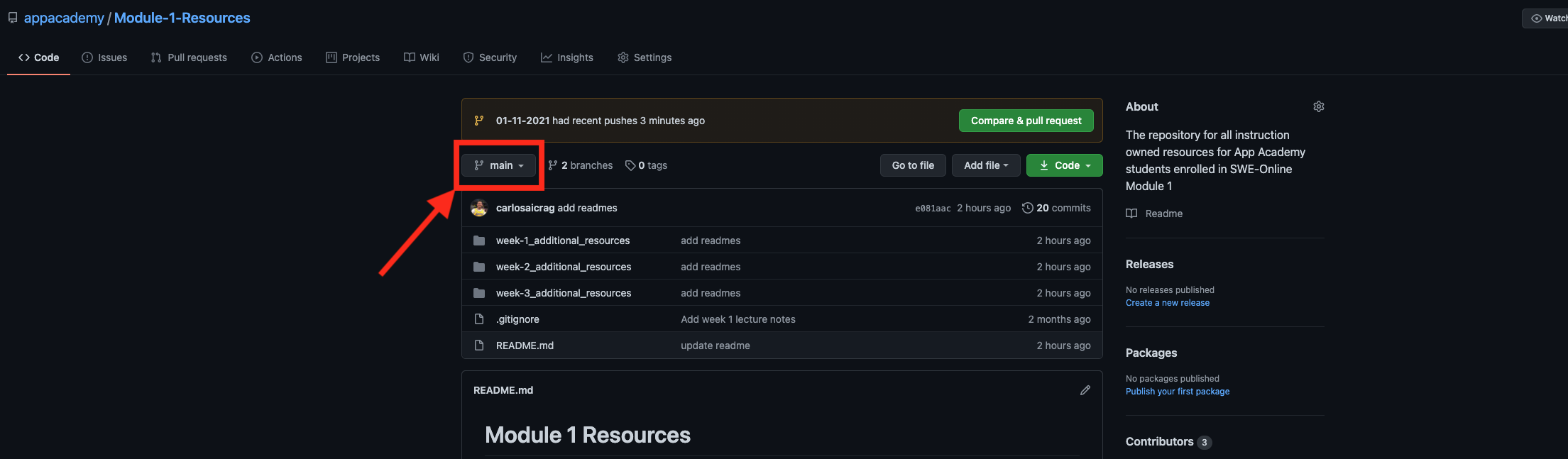
Task: Expand the green Code download dropdown
Action: click(x=1065, y=165)
